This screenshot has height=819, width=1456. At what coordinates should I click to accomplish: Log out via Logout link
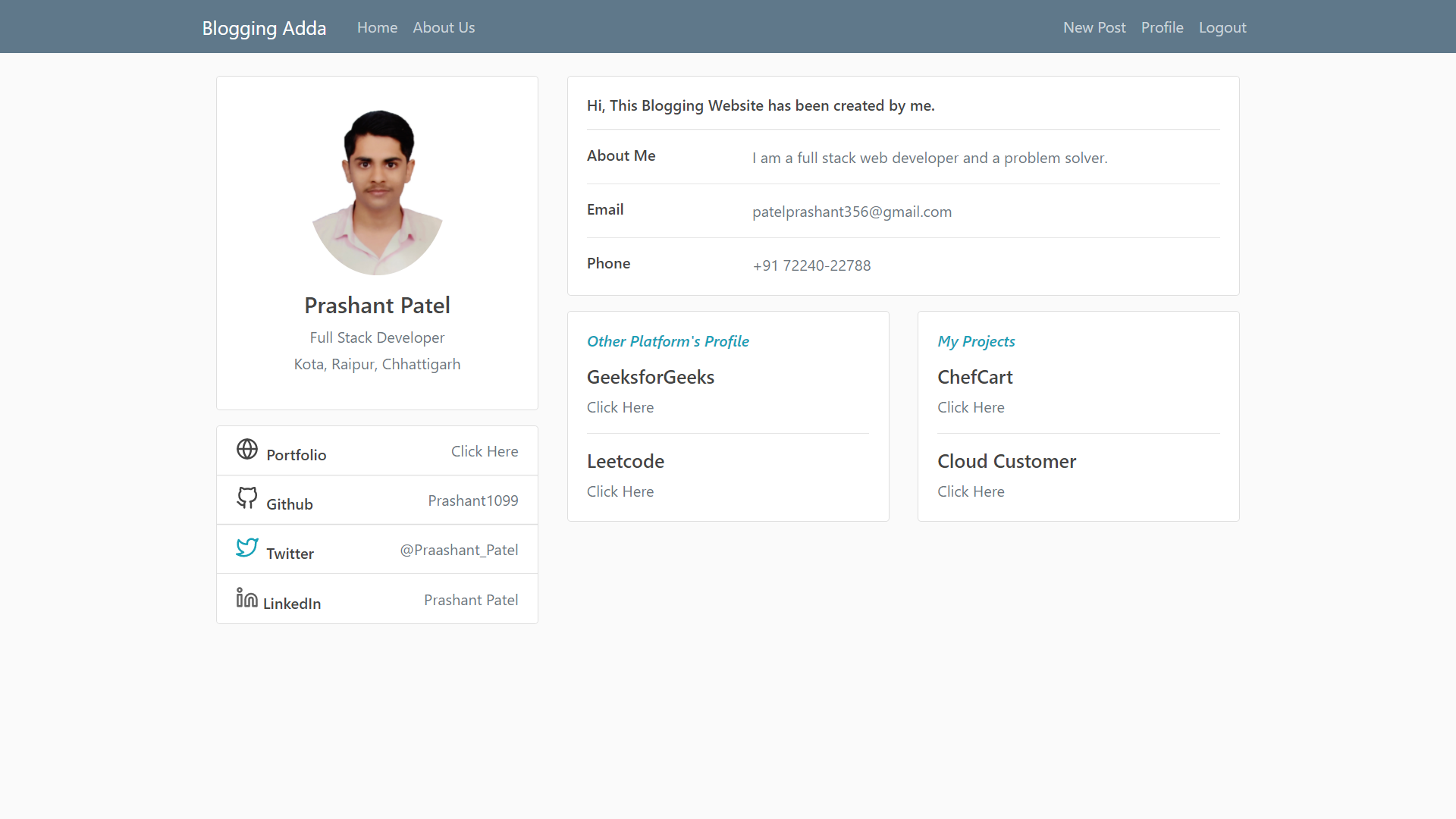tap(1222, 27)
